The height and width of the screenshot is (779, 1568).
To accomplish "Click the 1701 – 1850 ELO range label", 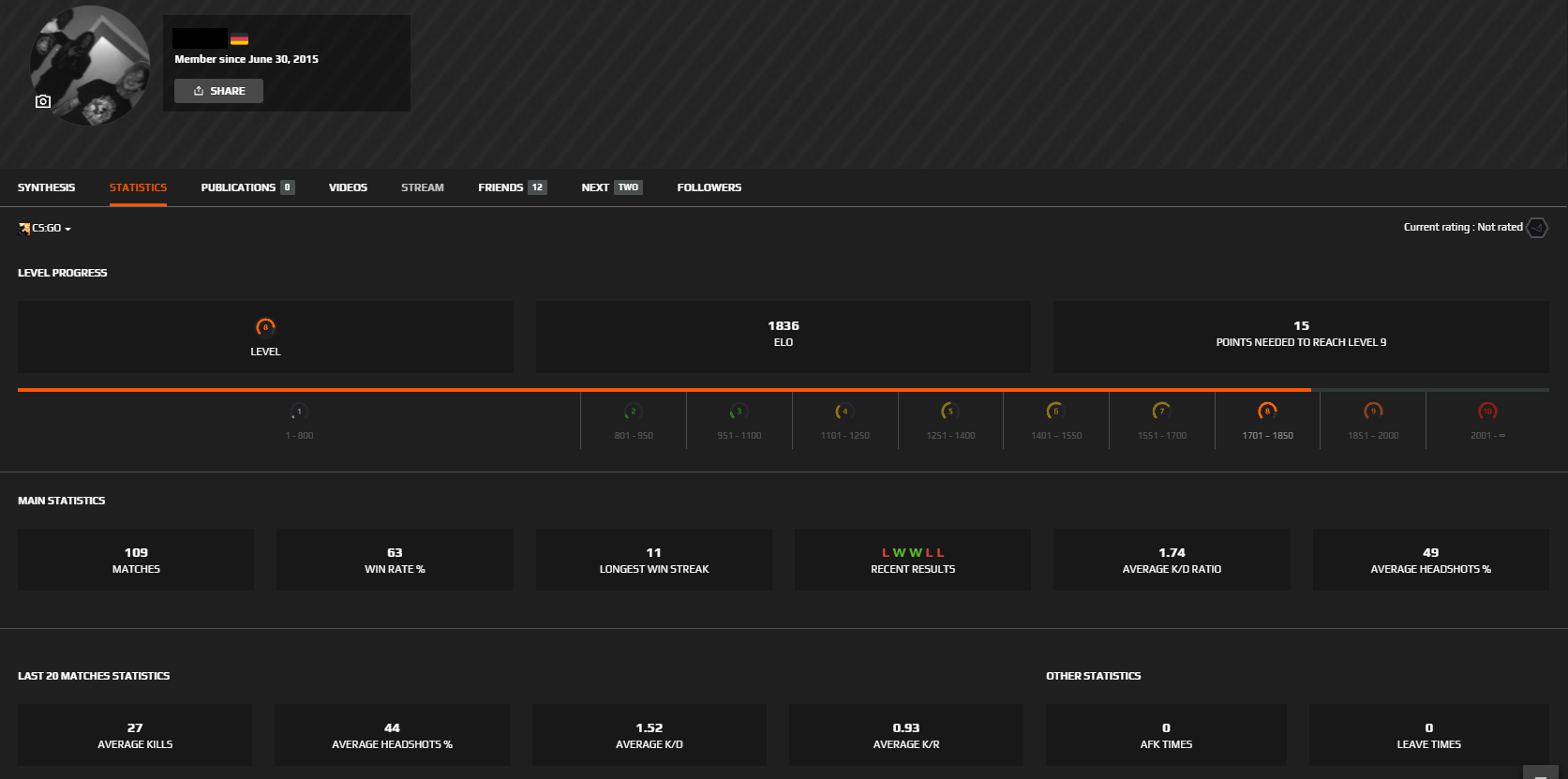I will tap(1267, 436).
